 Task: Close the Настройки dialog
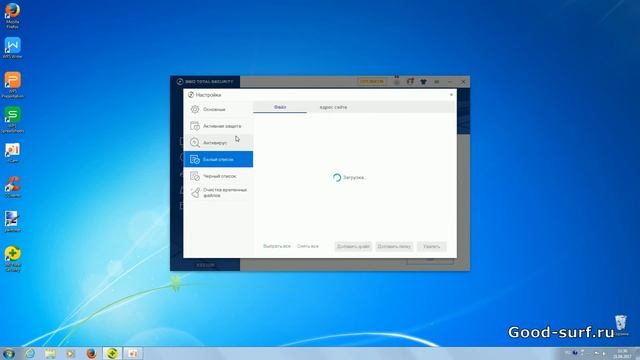[451, 95]
